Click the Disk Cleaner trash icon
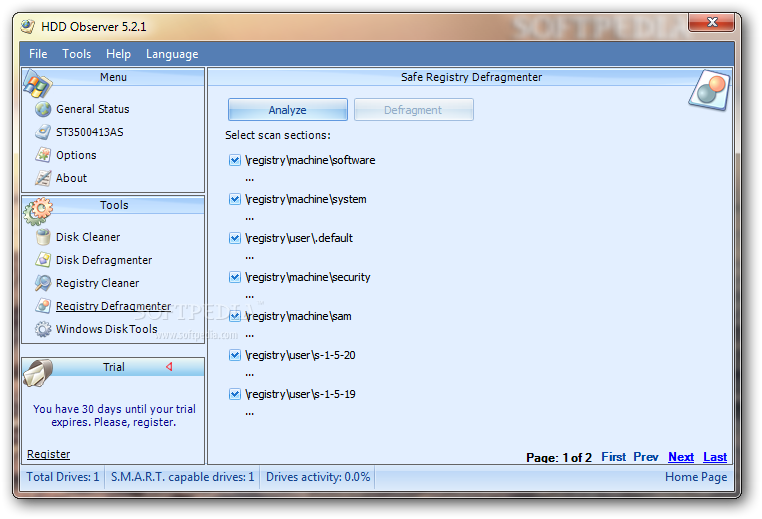Viewport: 762px width, 519px height. tap(43, 237)
